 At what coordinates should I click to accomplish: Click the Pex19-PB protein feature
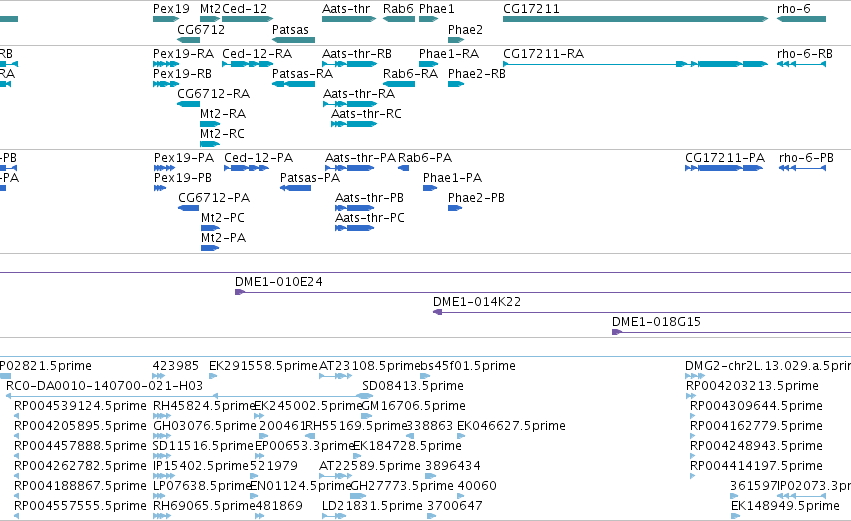160,188
